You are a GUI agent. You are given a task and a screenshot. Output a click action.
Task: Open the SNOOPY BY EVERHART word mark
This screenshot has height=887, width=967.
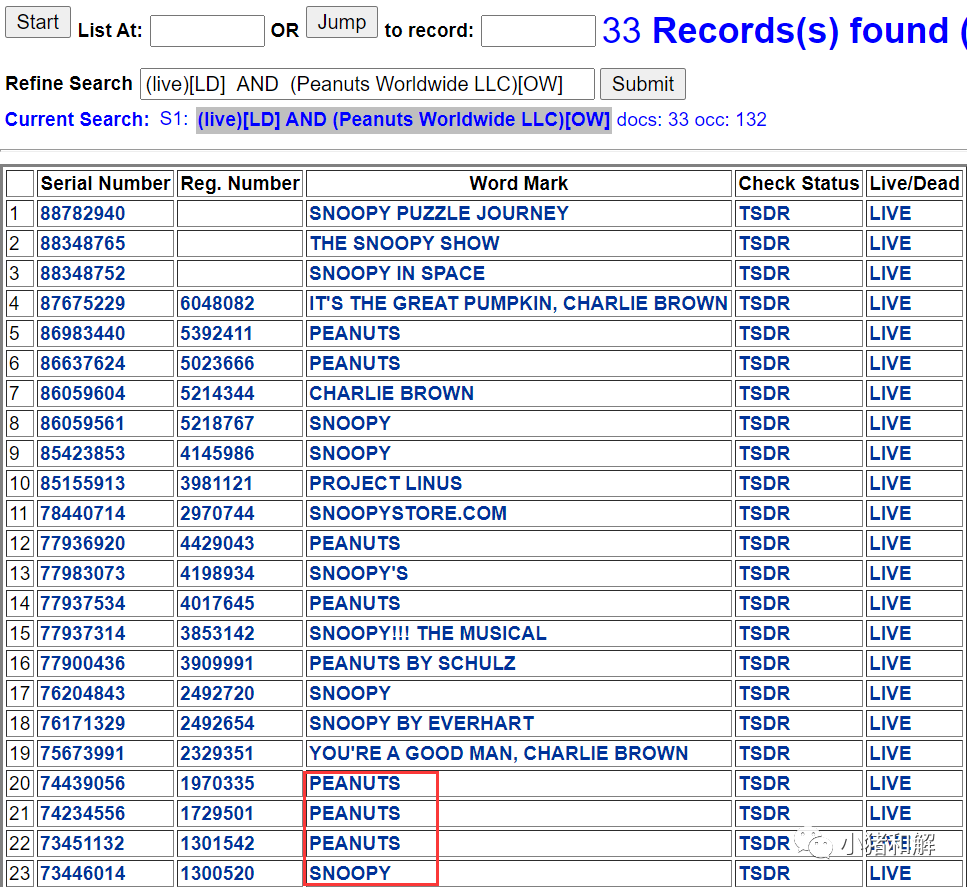coord(421,724)
